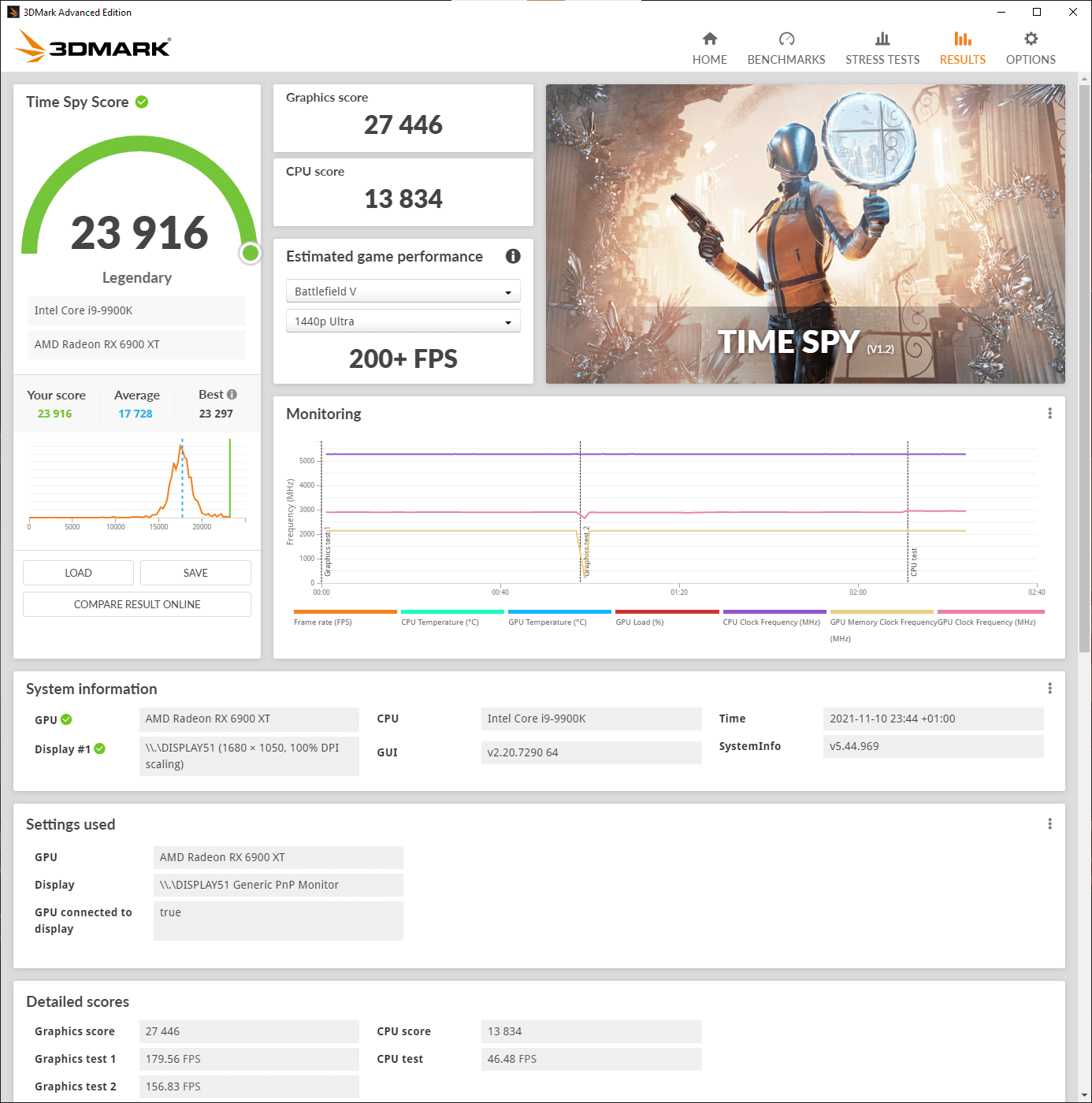This screenshot has width=1092, height=1103.
Task: Open the Settings used three-dot menu
Action: (1049, 824)
